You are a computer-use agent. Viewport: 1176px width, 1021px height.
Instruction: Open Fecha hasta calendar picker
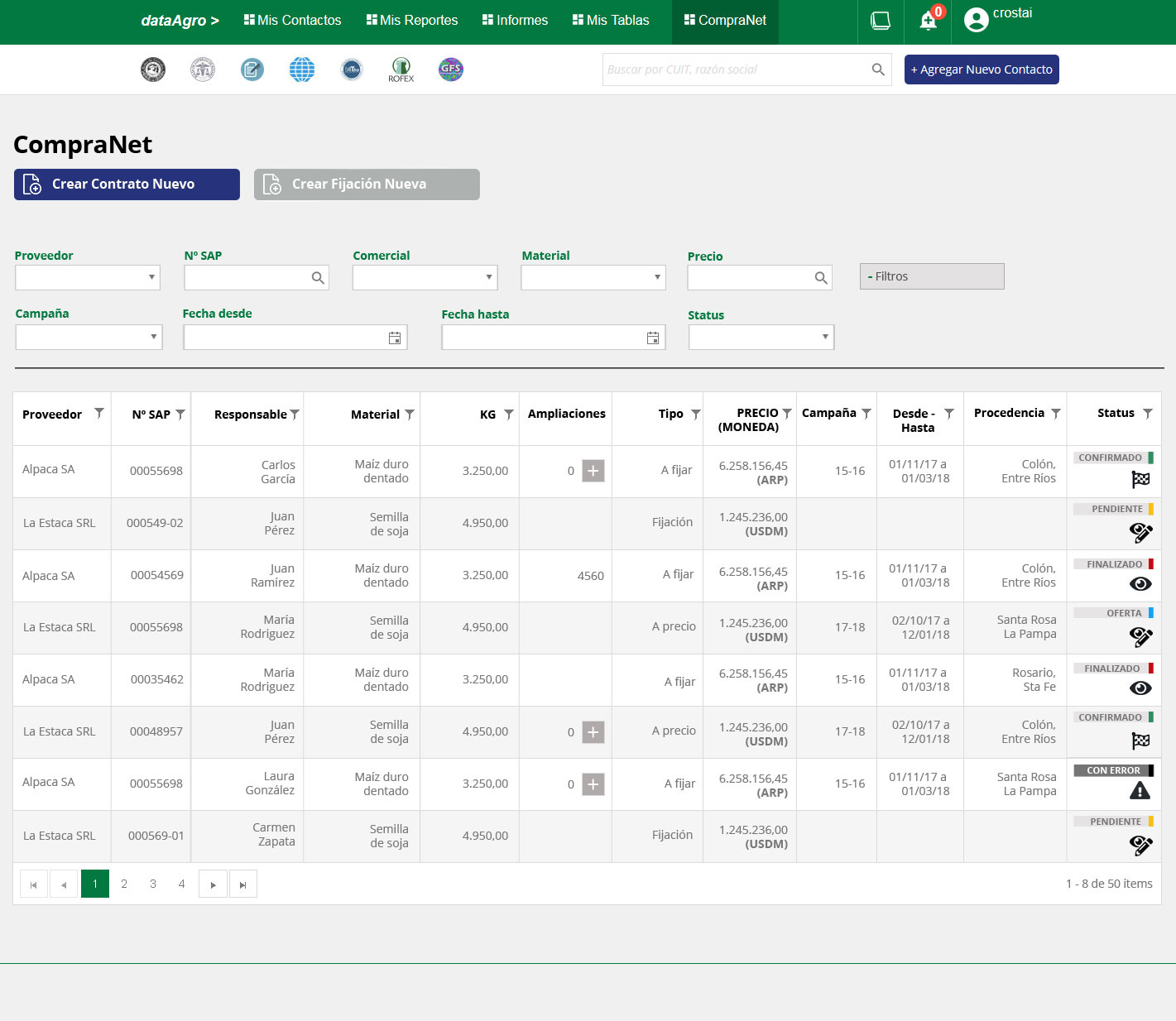point(653,338)
